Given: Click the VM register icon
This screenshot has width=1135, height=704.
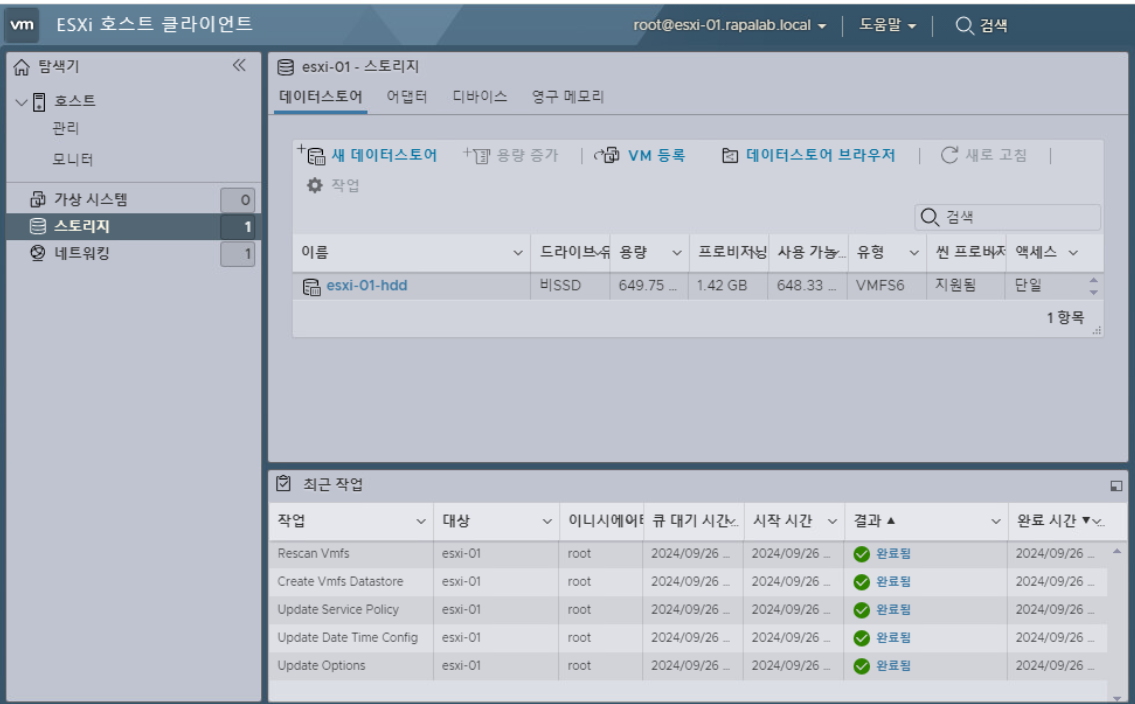Looking at the screenshot, I should coord(607,155).
